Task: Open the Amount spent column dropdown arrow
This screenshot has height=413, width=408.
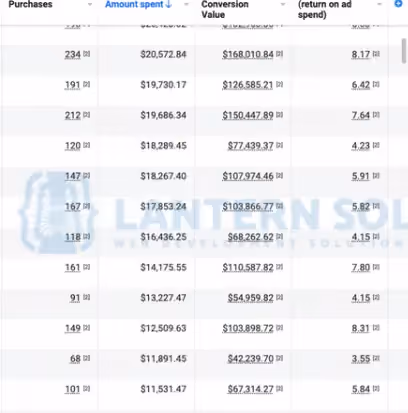Action: tap(186, 4)
